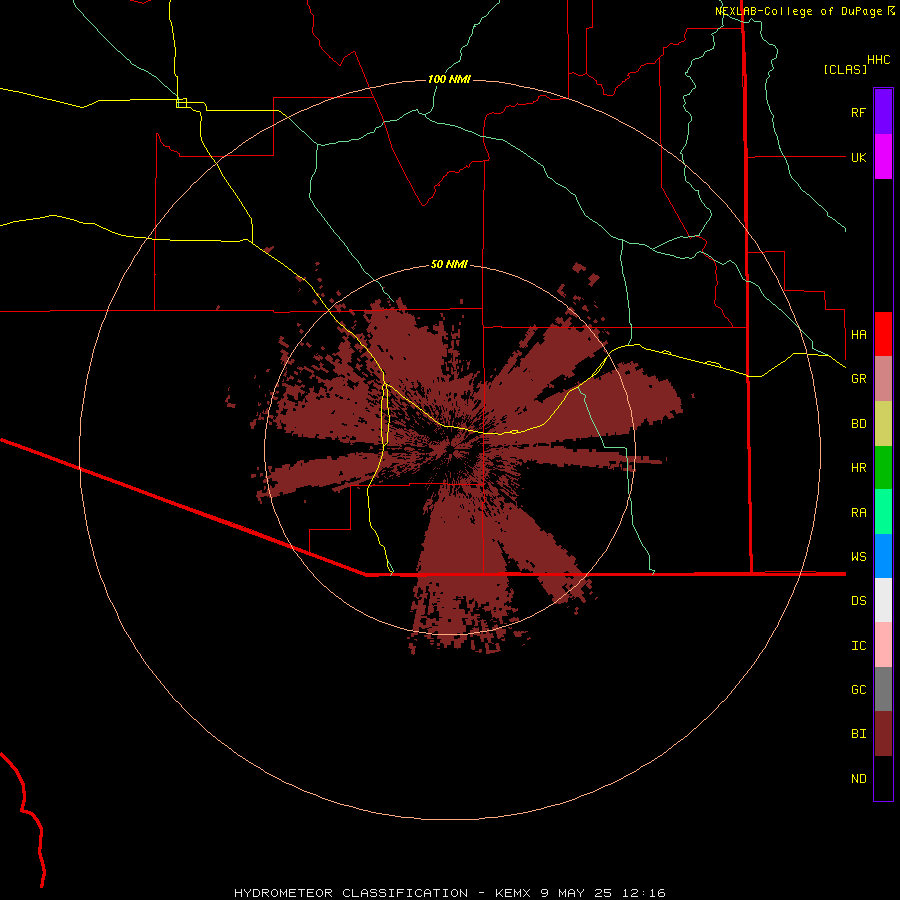Click the ND legend label
The width and height of the screenshot is (900, 900).
tap(858, 779)
